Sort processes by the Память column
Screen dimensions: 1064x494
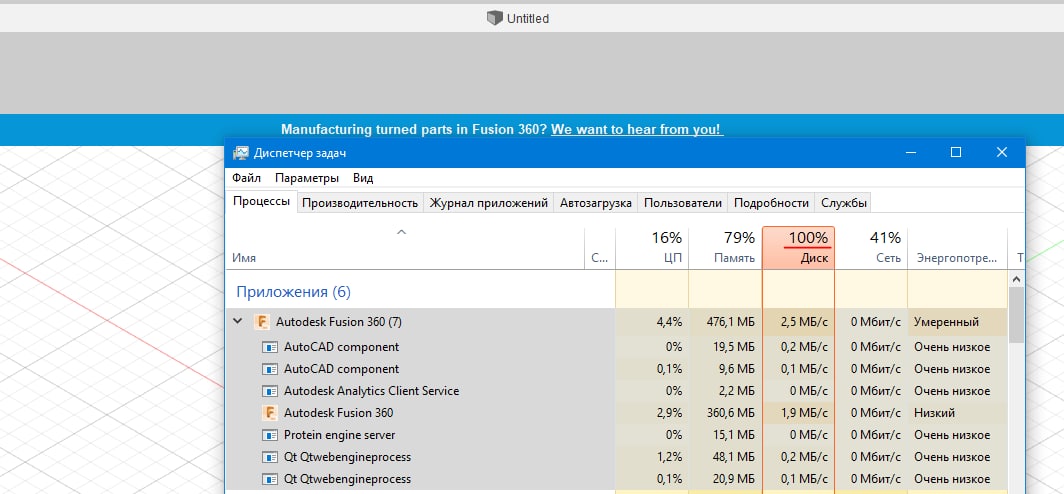[725, 248]
